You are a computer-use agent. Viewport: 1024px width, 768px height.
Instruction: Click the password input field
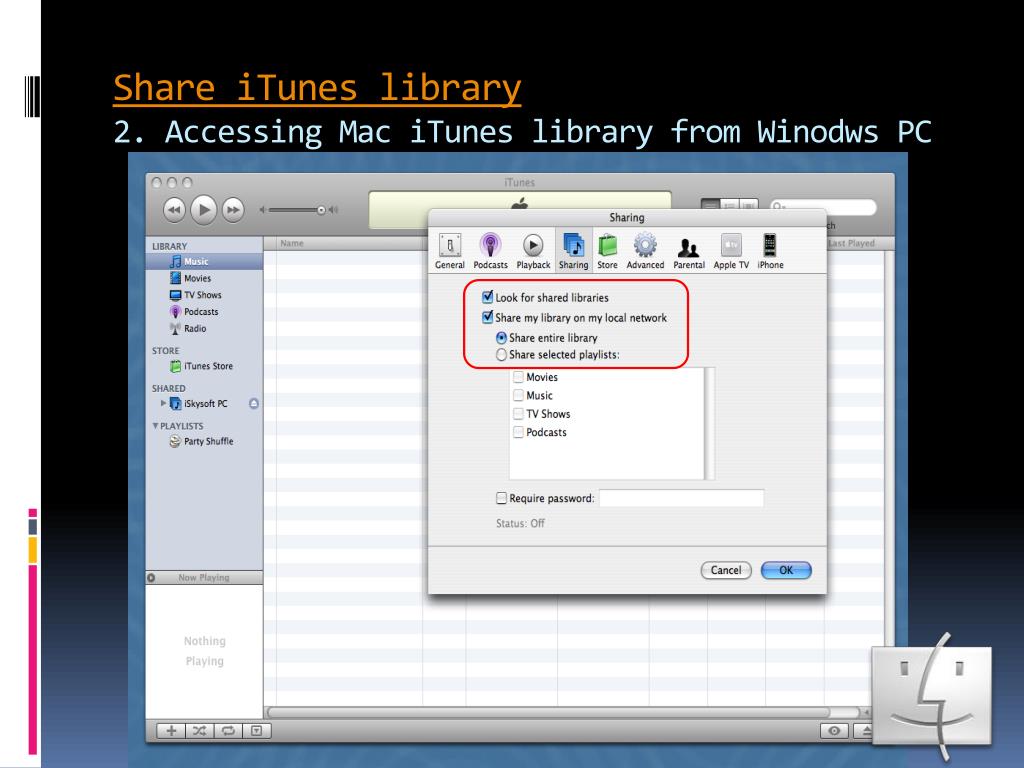681,498
